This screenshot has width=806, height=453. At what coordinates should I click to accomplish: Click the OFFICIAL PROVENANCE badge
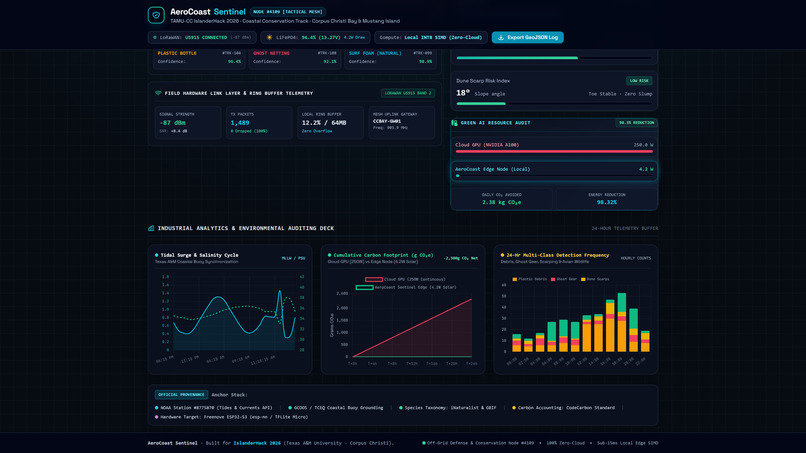click(x=181, y=395)
